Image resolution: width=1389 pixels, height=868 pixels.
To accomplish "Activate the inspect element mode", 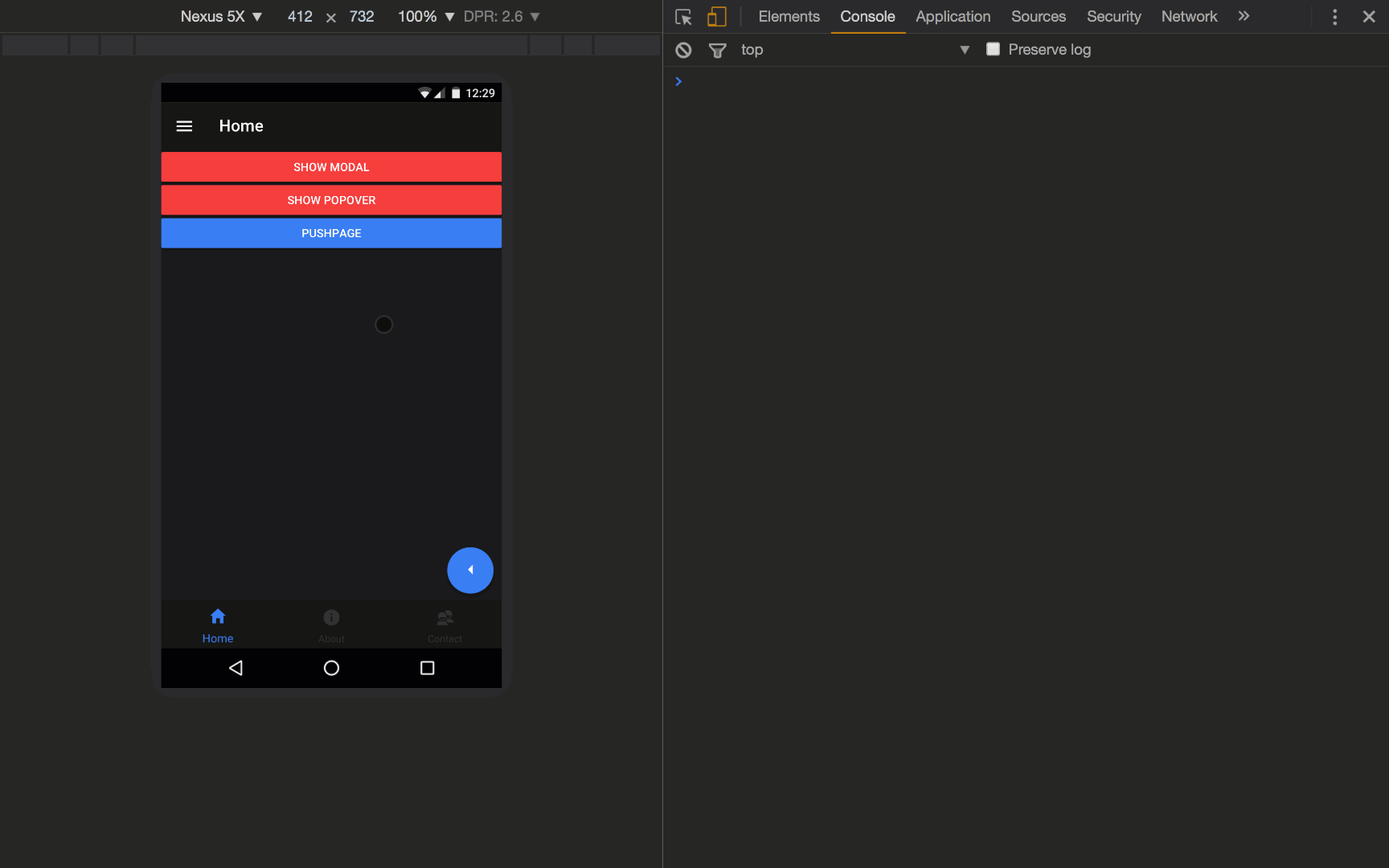I will (683, 16).
